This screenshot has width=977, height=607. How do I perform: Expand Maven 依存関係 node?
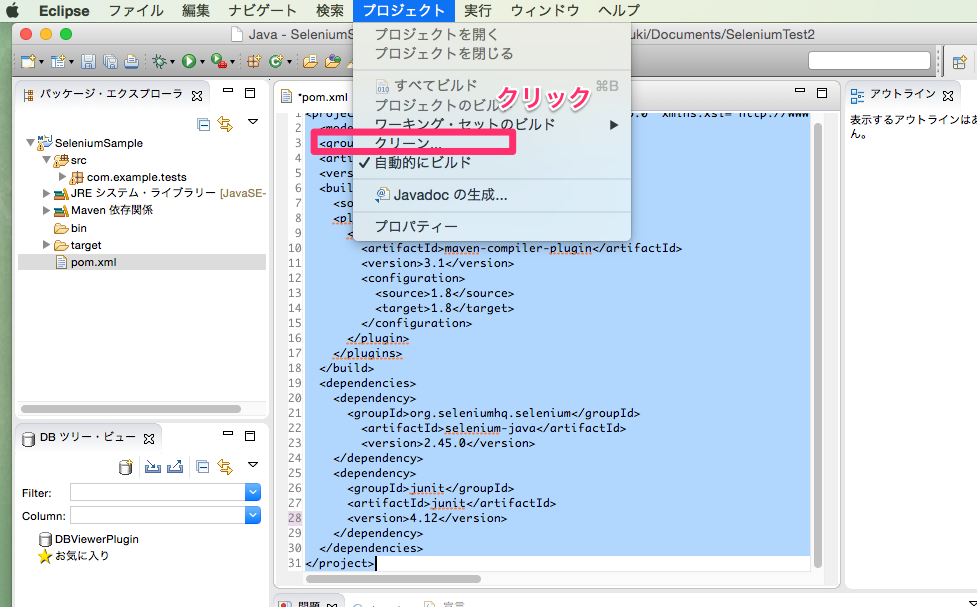coord(46,210)
